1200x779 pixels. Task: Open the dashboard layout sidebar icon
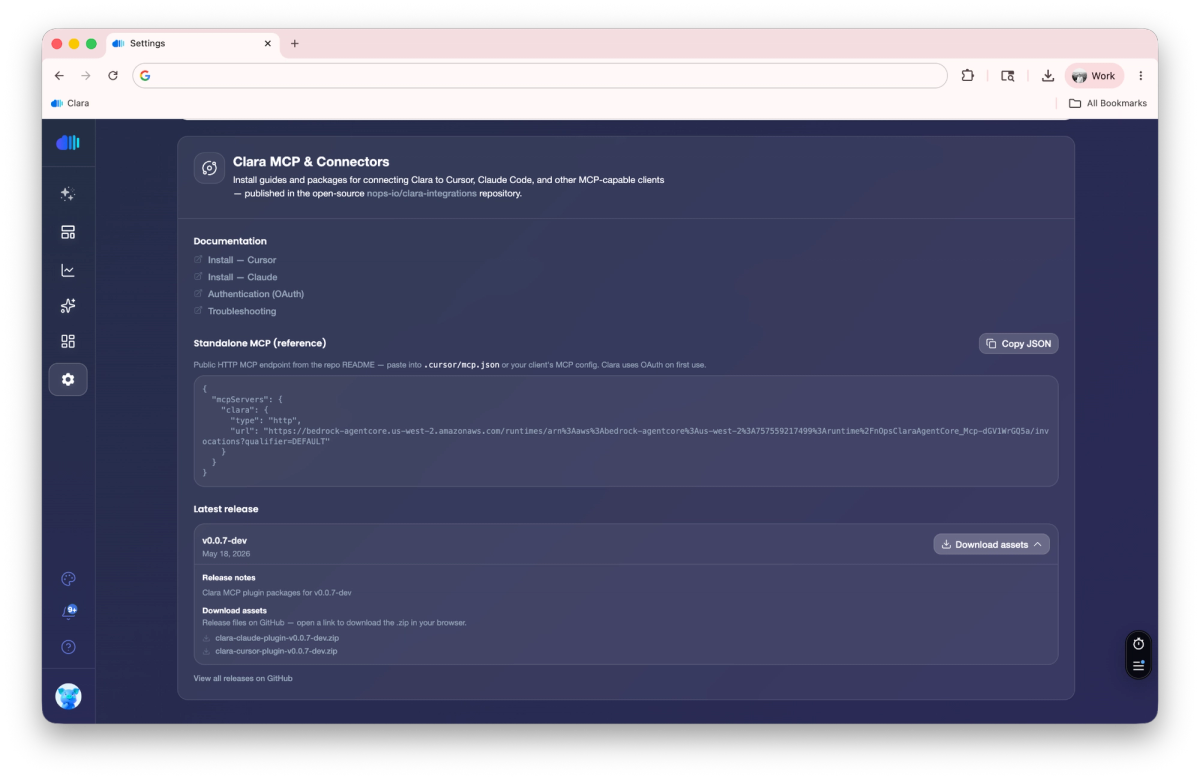(x=68, y=232)
